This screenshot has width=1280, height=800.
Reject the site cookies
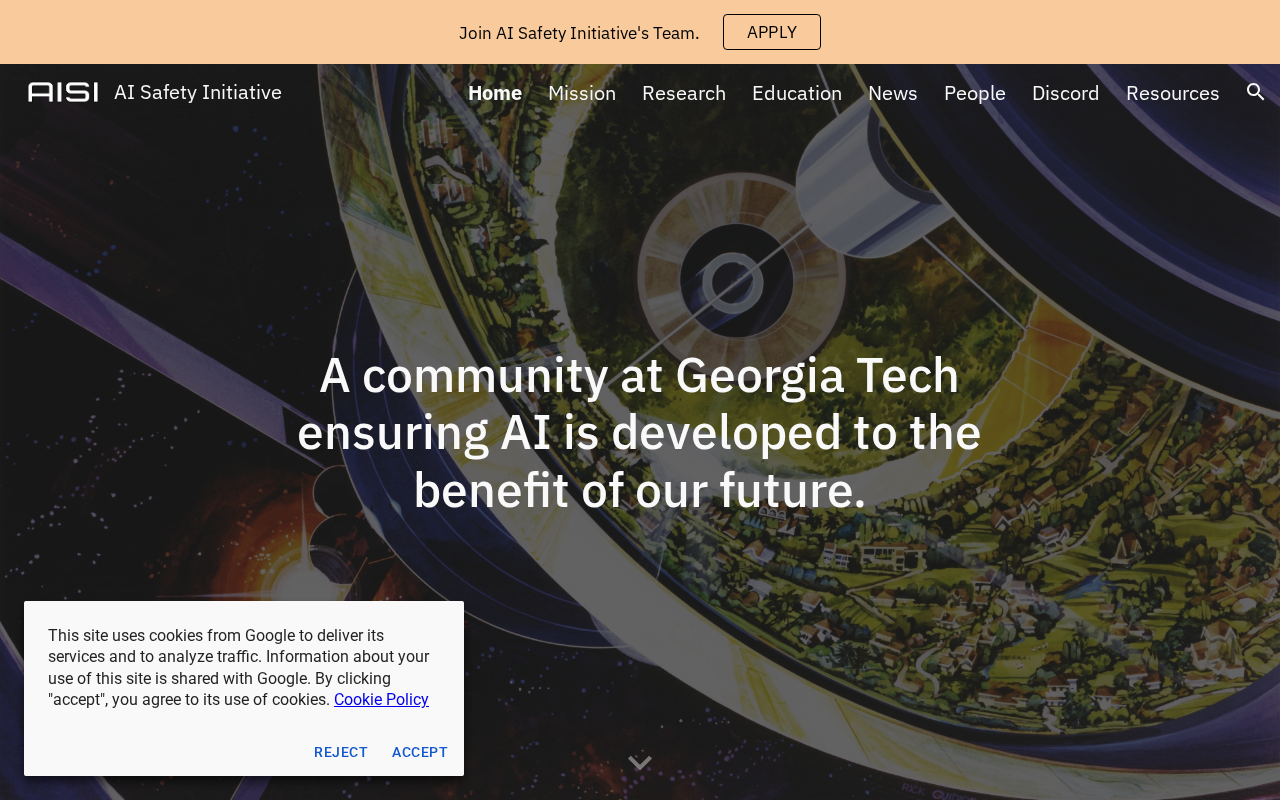coord(341,752)
